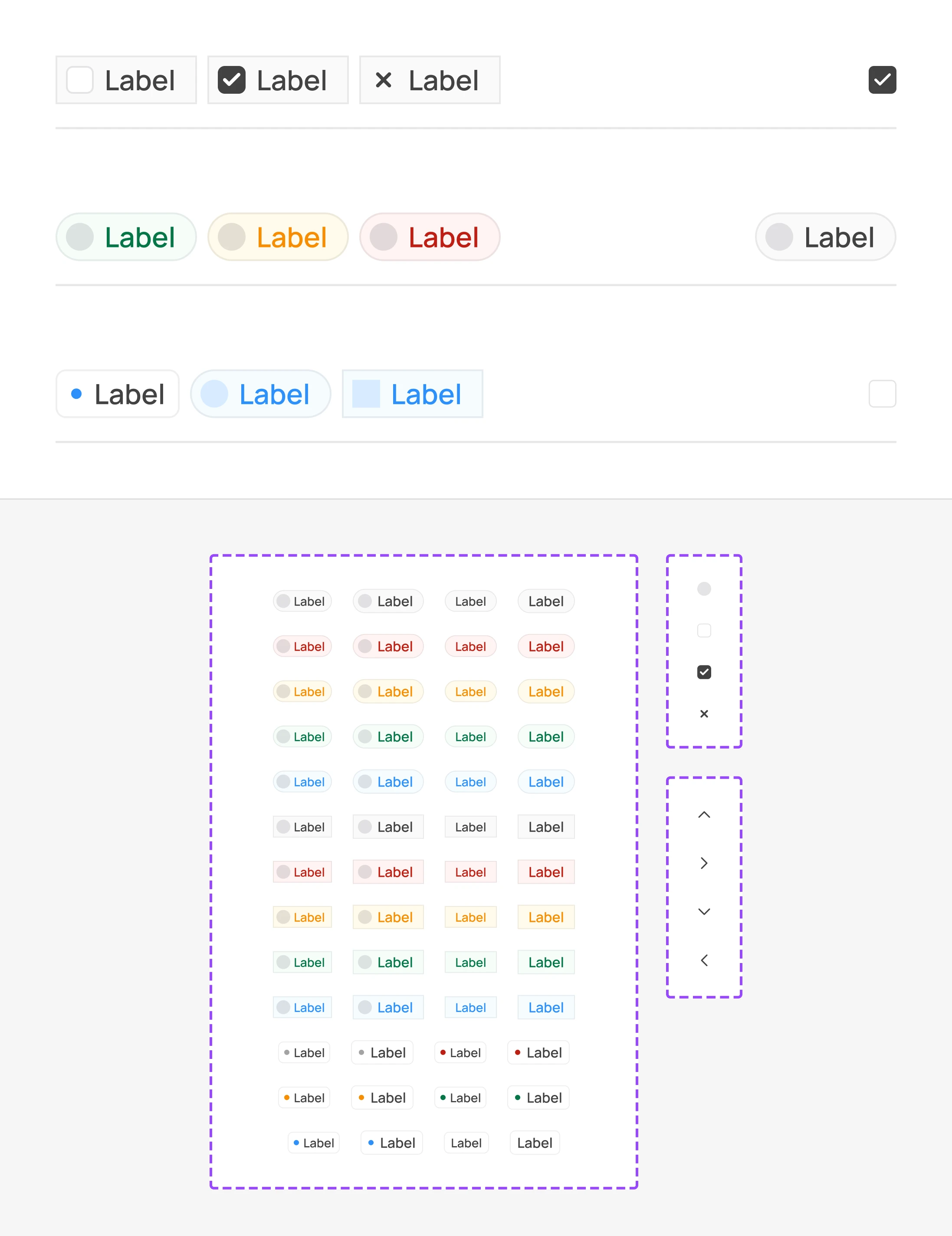The image size is (952, 1236).
Task: Click the X icon inside the third Label chip
Action: [x=383, y=80]
